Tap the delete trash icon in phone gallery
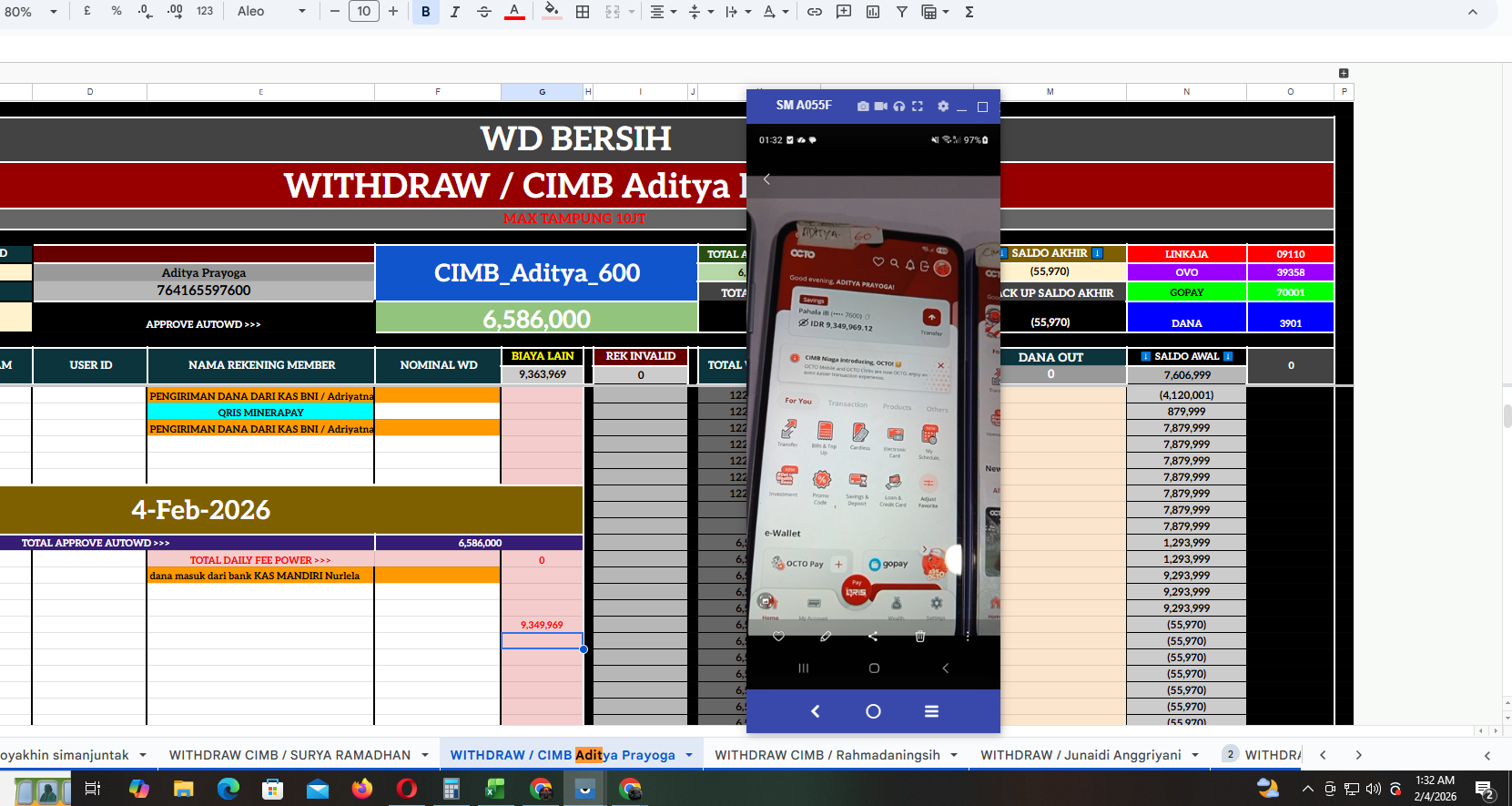 920,637
